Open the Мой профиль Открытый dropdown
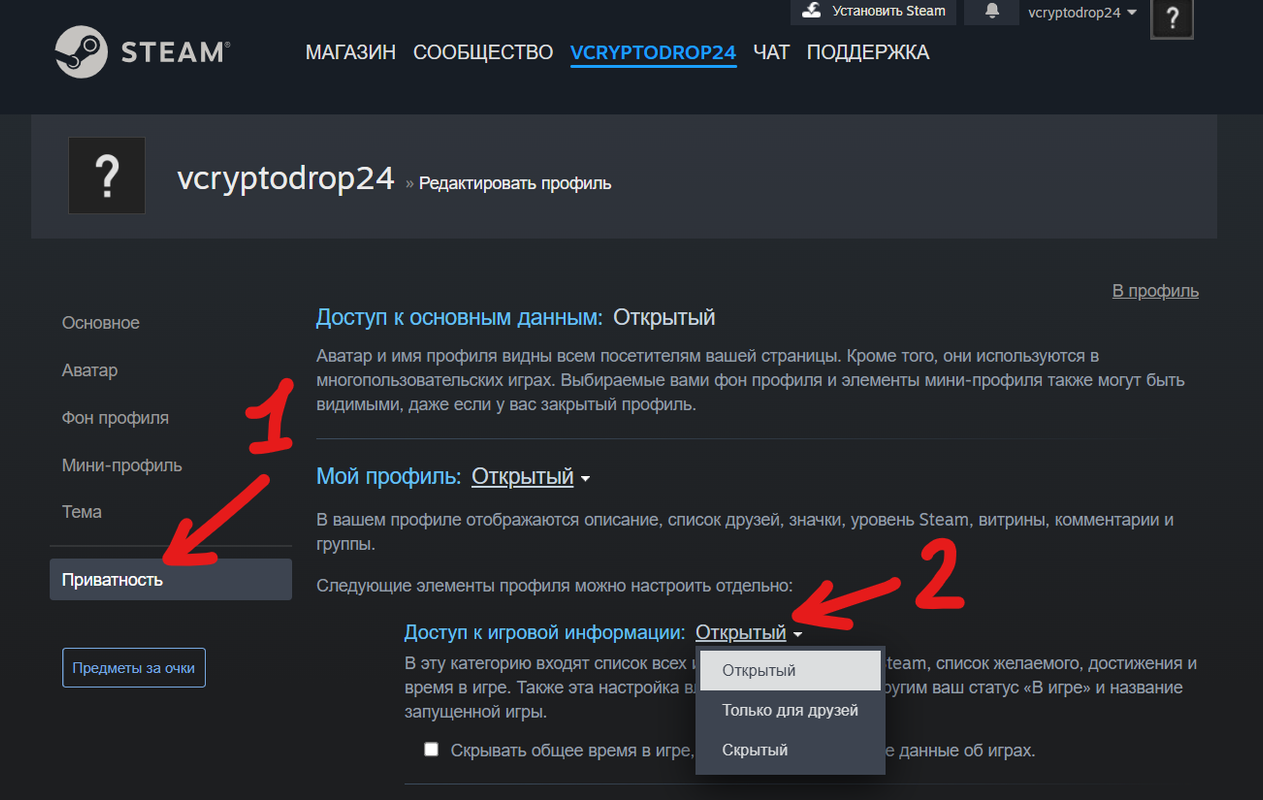Viewport: 1263px width, 800px height. point(530,477)
